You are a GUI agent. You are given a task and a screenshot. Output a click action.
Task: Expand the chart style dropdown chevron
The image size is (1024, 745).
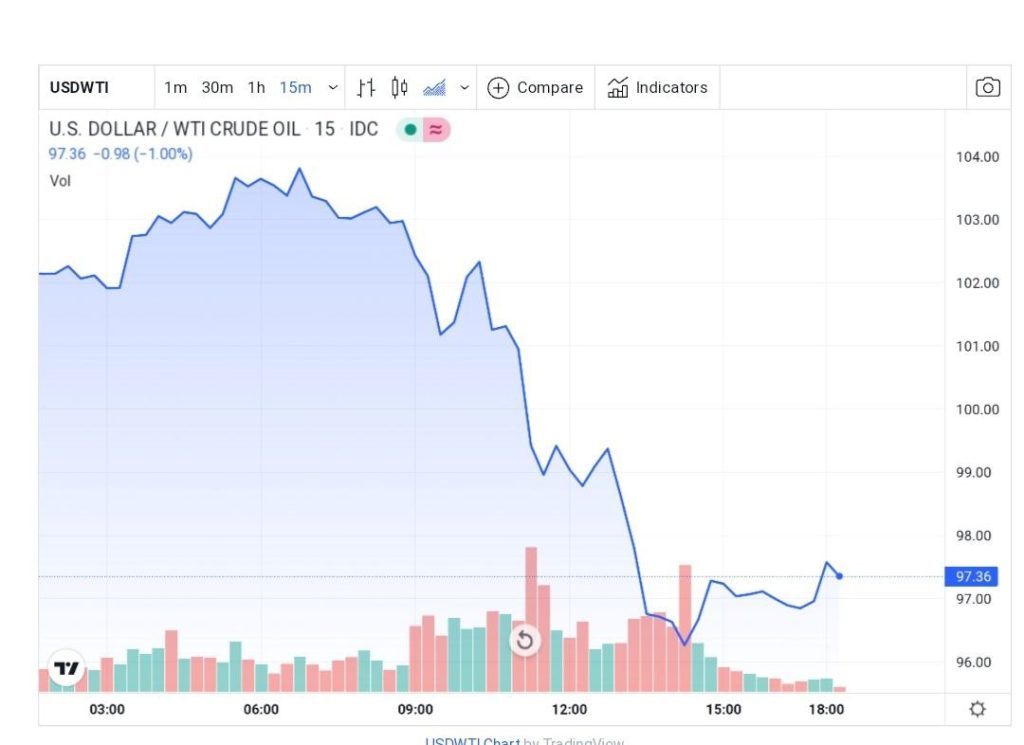464,87
